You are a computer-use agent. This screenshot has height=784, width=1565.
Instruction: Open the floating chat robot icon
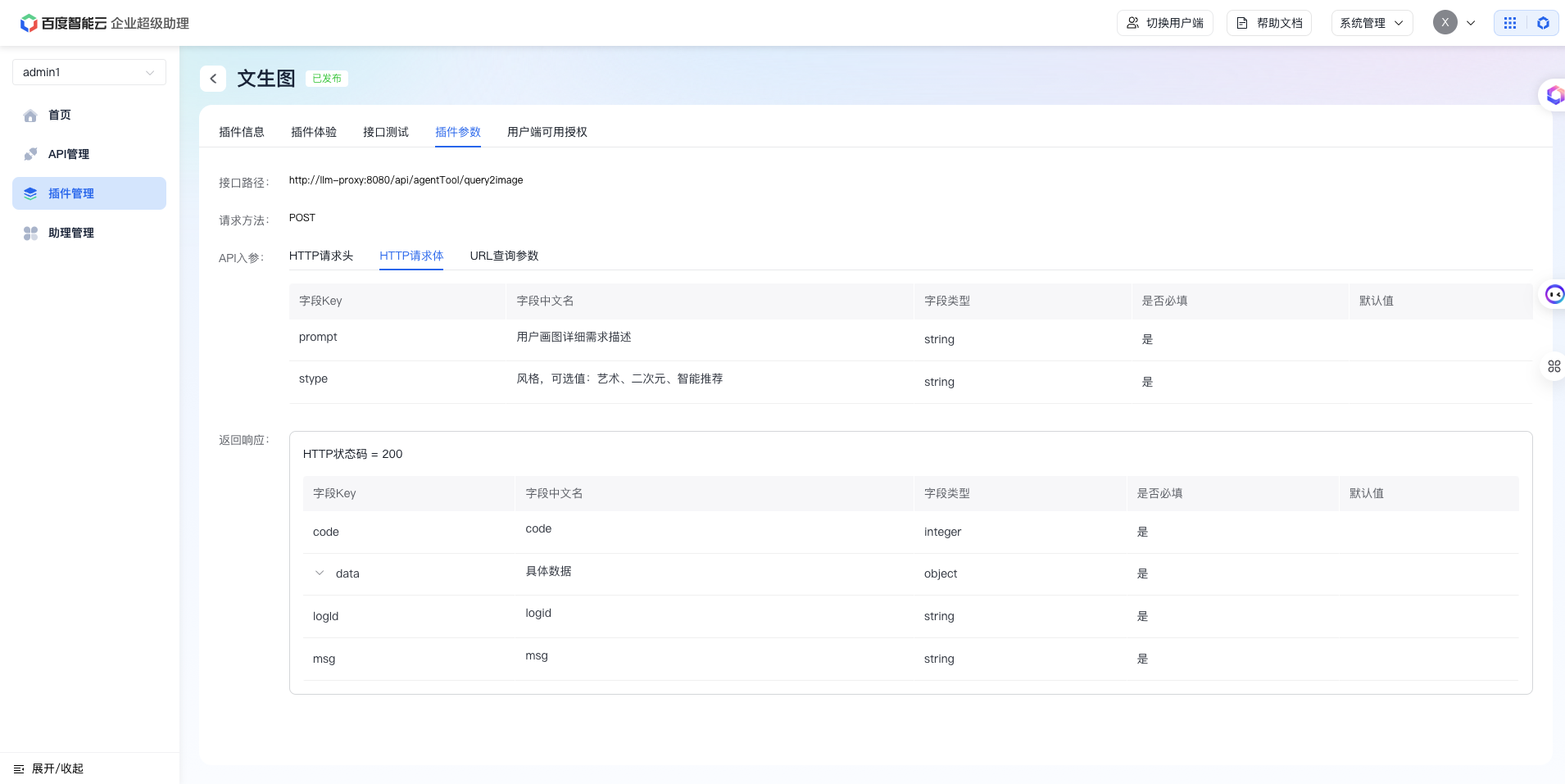click(x=1554, y=294)
